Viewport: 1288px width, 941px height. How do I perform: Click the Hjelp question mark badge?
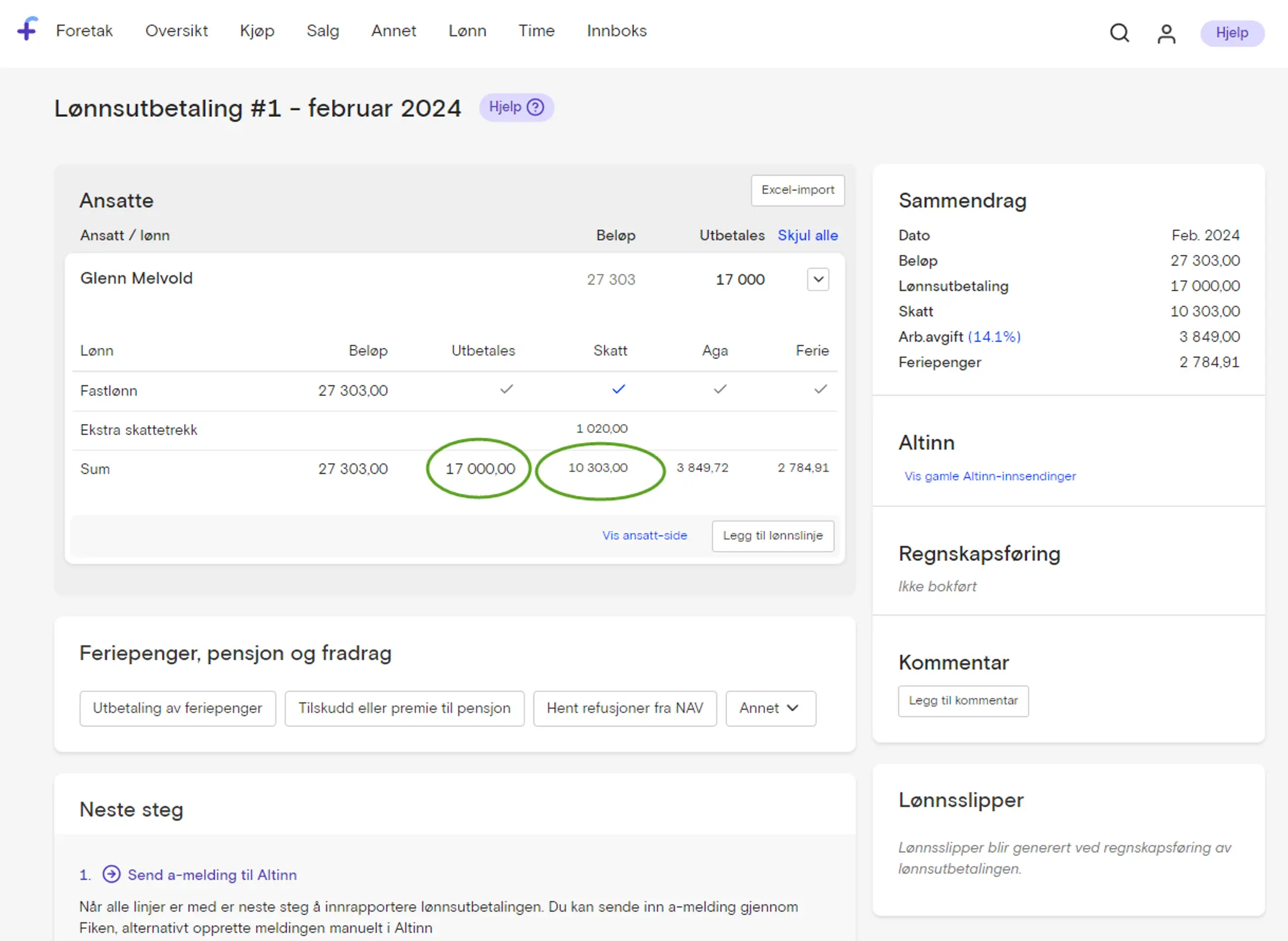(516, 107)
